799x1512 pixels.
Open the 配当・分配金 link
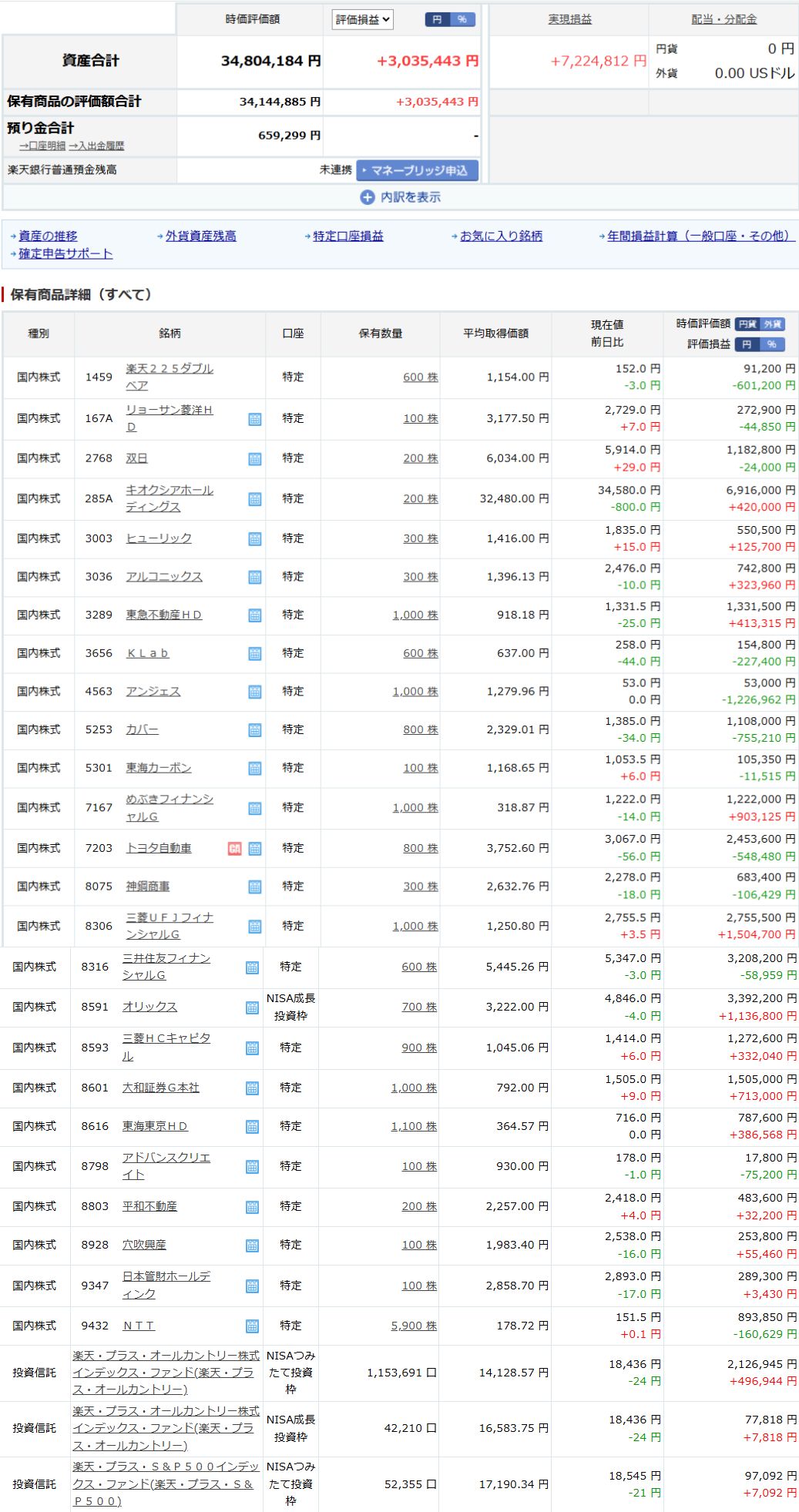(723, 19)
